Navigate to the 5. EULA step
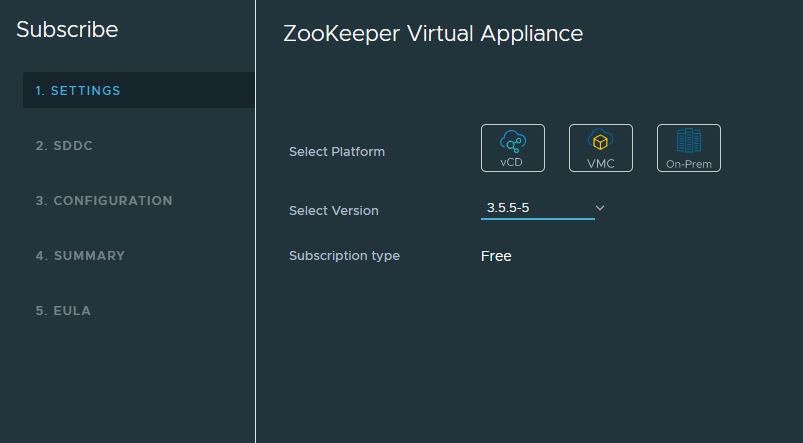 pyautogui.click(x=63, y=310)
